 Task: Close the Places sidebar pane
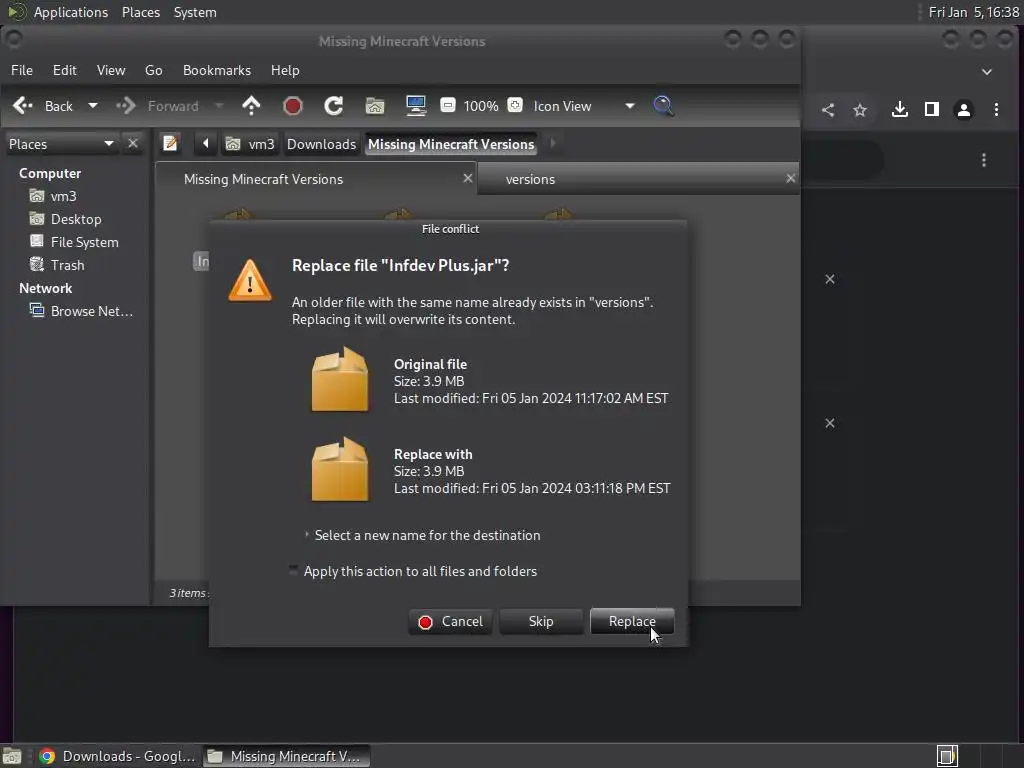[133, 143]
